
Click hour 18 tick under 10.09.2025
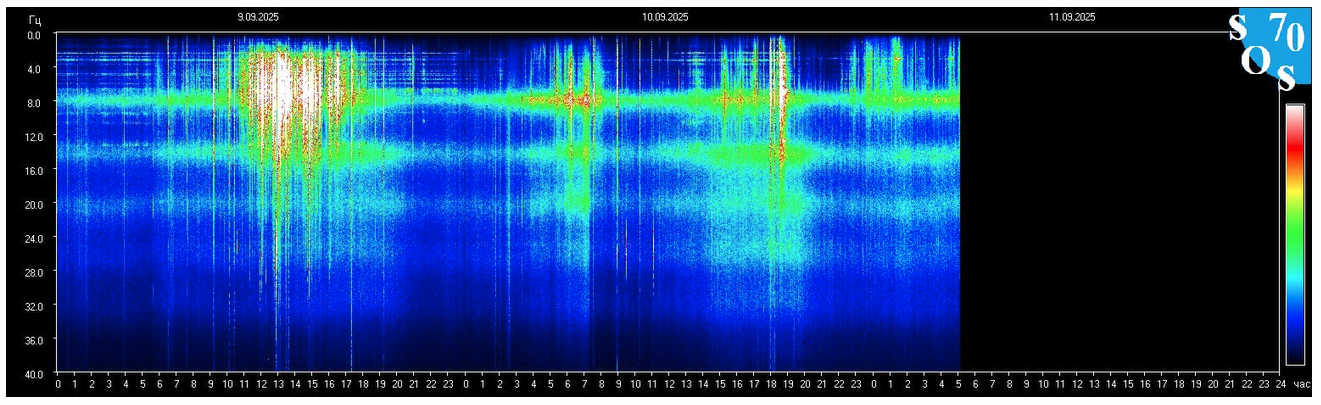771,384
